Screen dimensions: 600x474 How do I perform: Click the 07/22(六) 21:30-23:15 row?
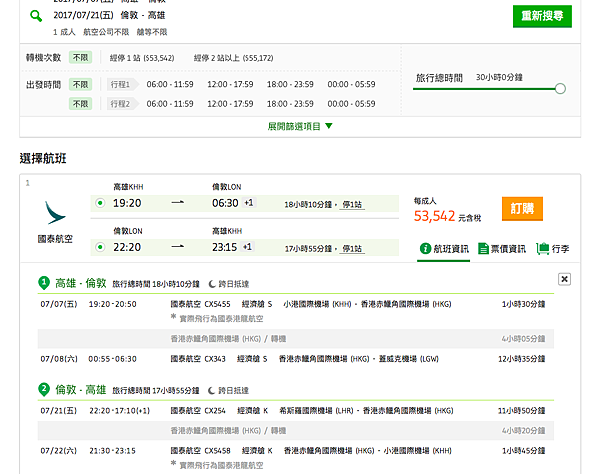tap(295, 451)
